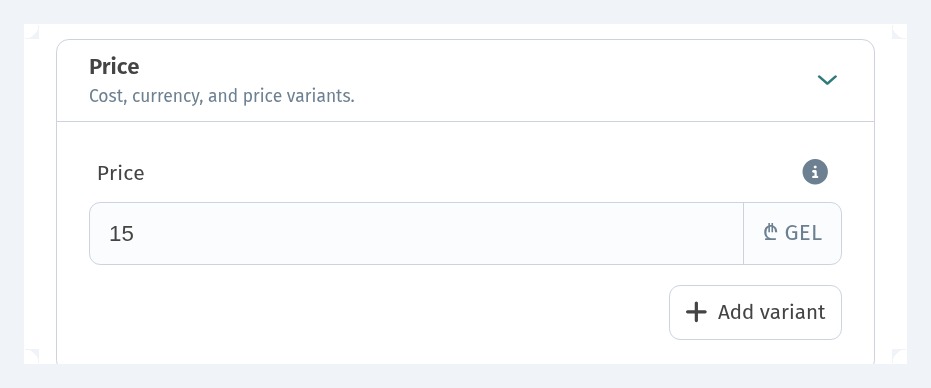Toggle the section via the bold Price heading
The image size is (931, 388).
click(114, 67)
